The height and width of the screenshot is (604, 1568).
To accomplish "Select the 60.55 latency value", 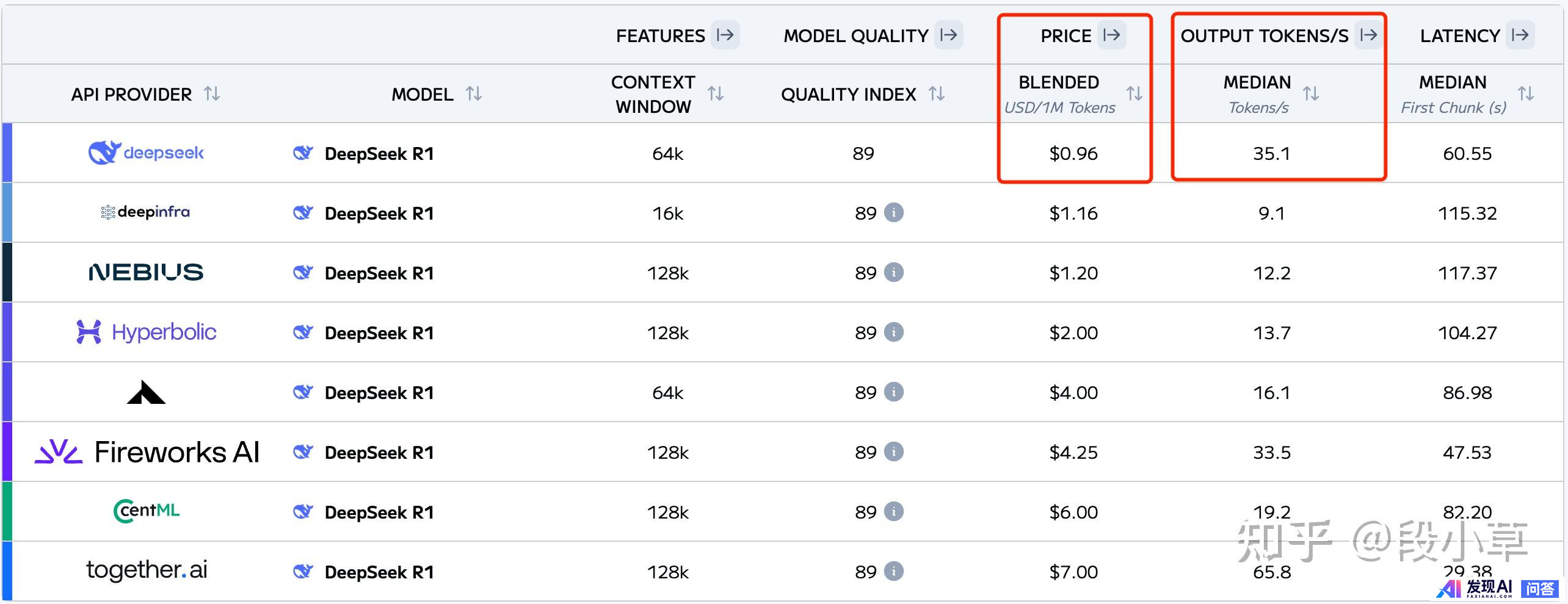I will pyautogui.click(x=1467, y=153).
